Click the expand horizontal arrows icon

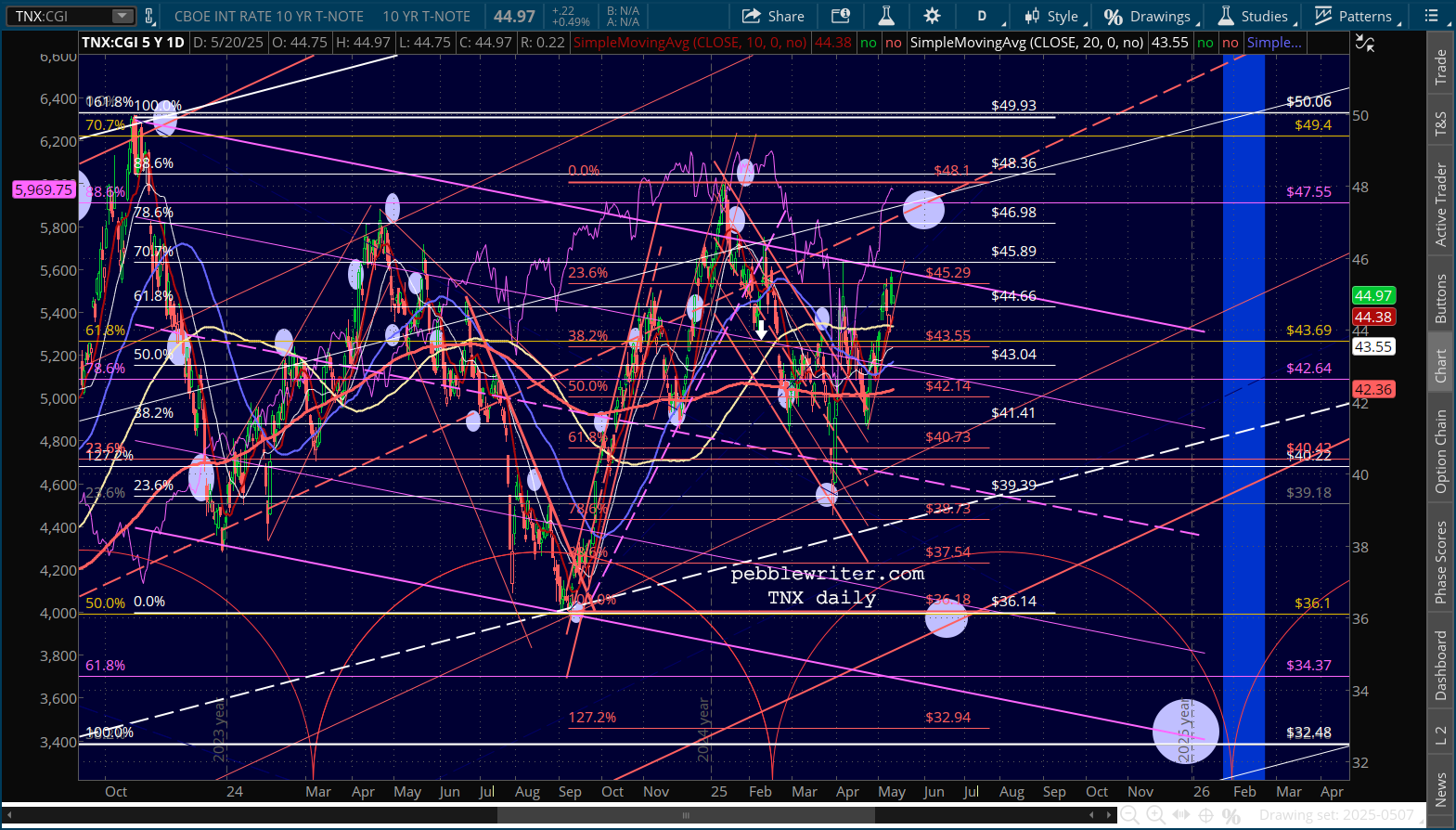click(1180, 815)
